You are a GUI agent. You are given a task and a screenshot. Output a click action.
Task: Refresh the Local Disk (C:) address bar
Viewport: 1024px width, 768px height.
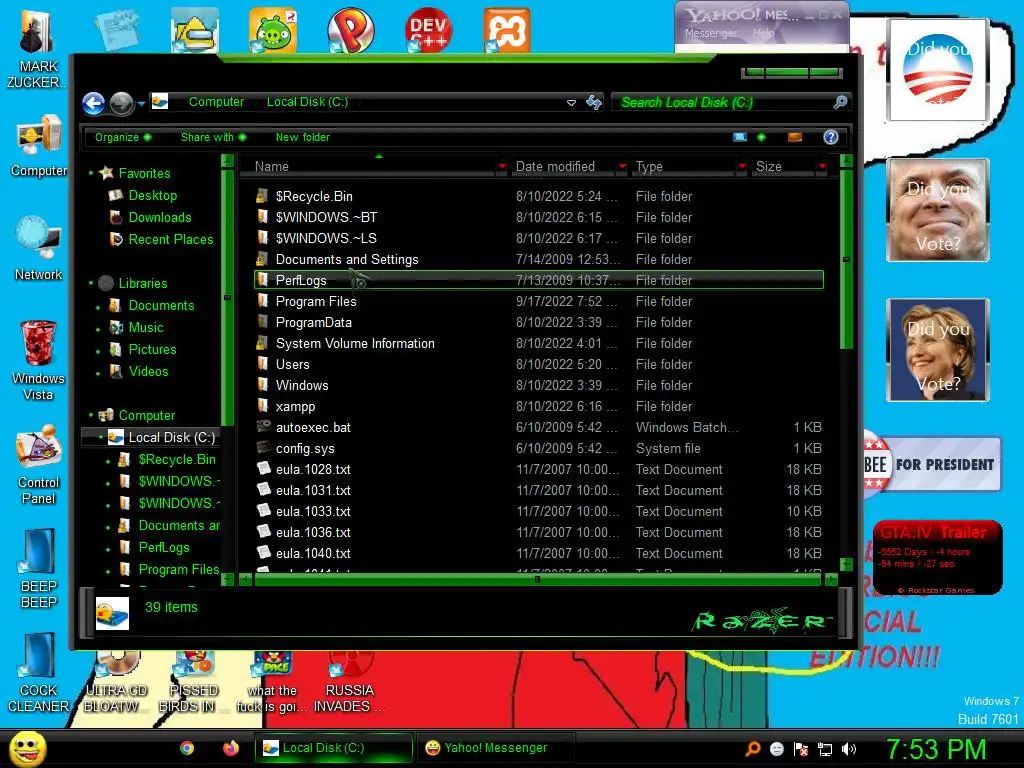click(x=594, y=103)
